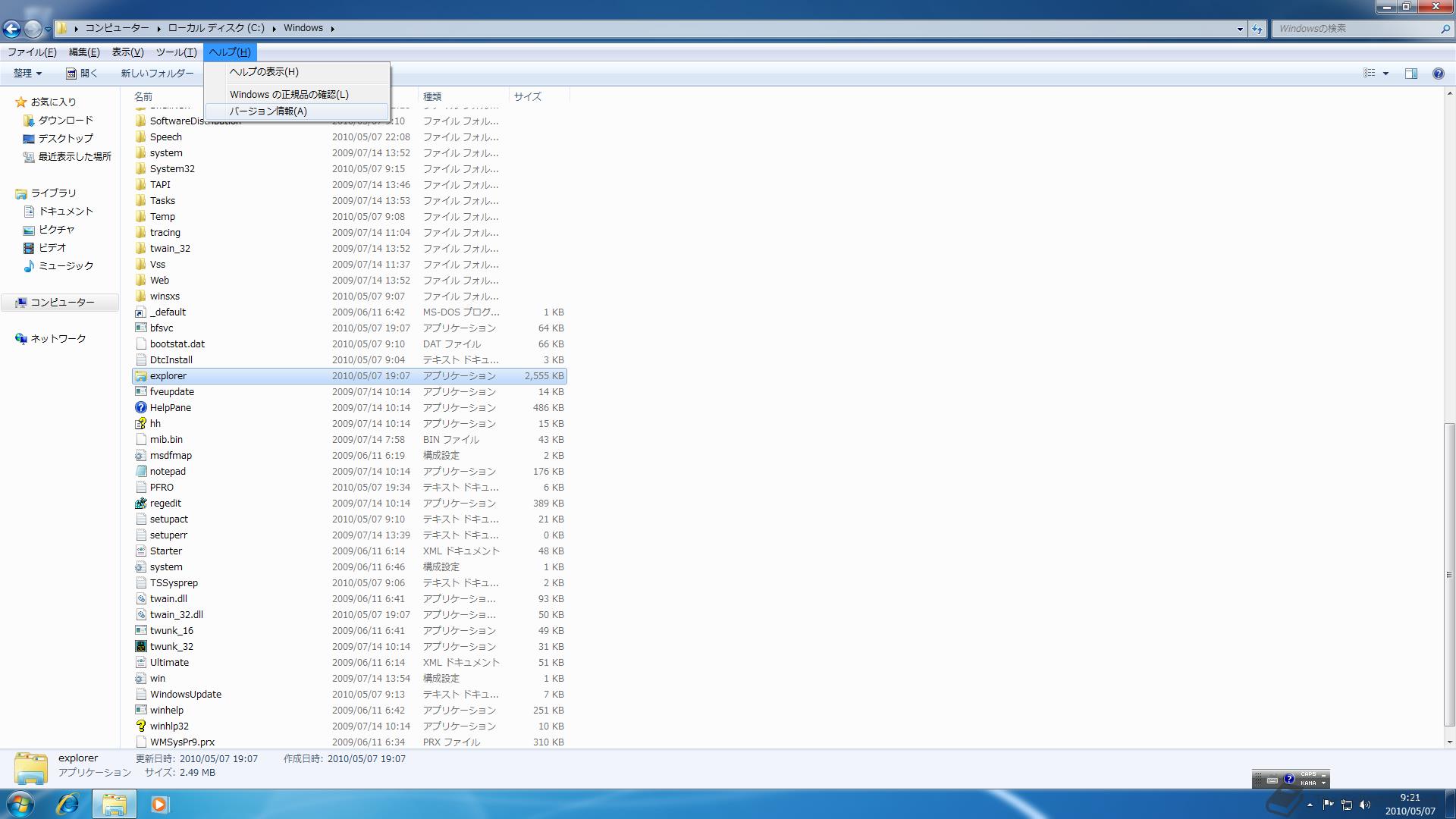Click コンピューター in the breadcrumb
The width and height of the screenshot is (1456, 819).
click(x=117, y=28)
